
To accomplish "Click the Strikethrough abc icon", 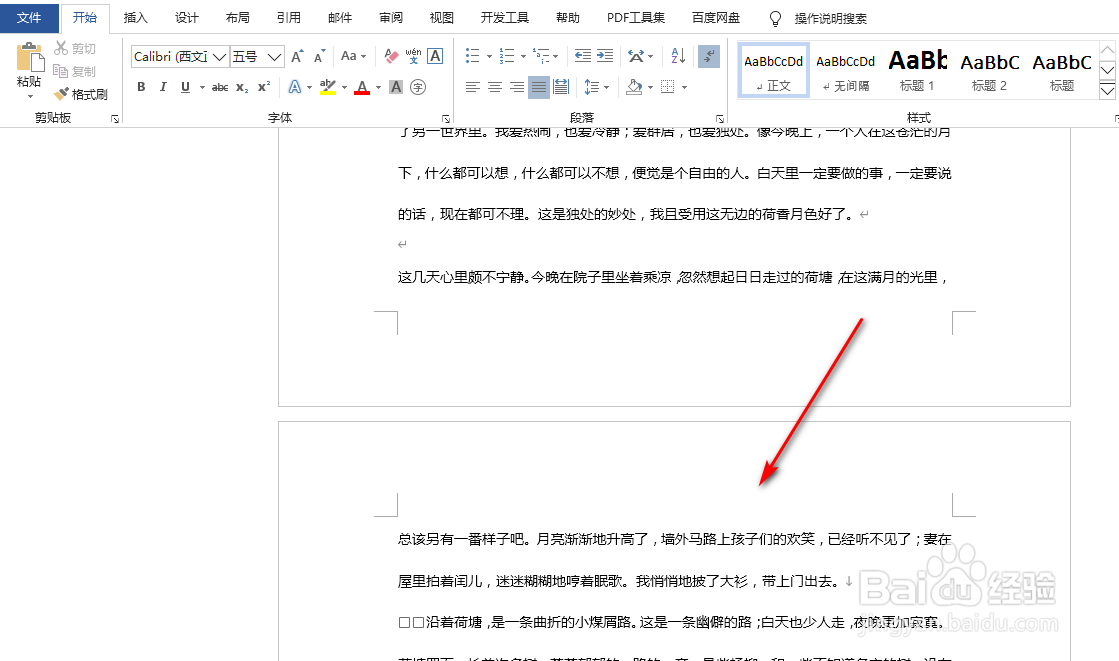I will 220,87.
